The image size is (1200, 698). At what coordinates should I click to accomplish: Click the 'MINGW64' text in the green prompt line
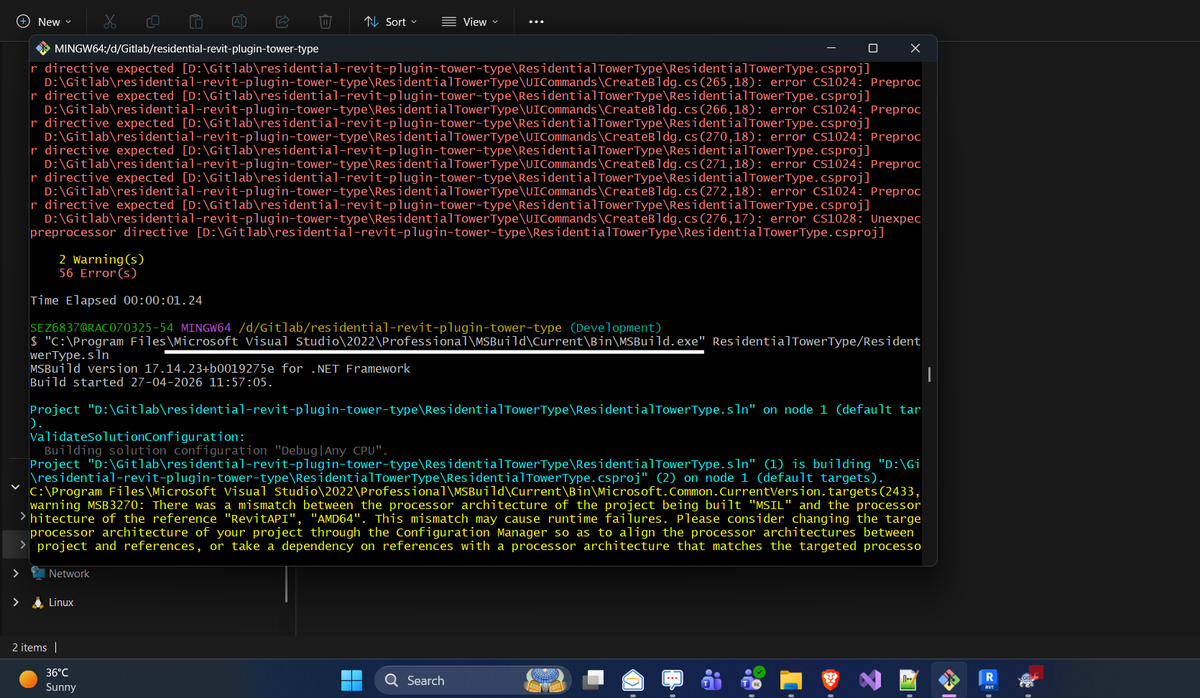pyautogui.click(x=206, y=328)
